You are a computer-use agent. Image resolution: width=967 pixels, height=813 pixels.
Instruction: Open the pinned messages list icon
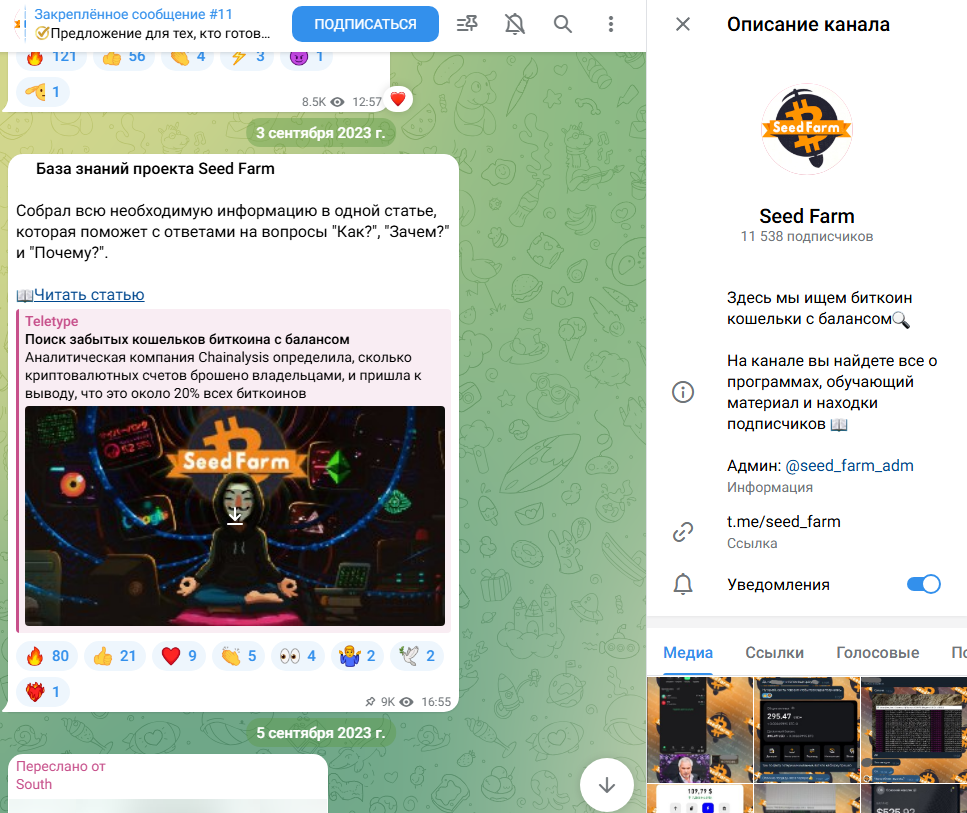pyautogui.click(x=467, y=24)
